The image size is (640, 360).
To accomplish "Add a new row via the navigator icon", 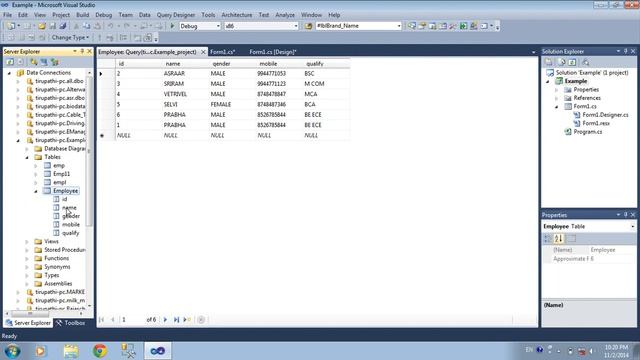I will [x=187, y=320].
